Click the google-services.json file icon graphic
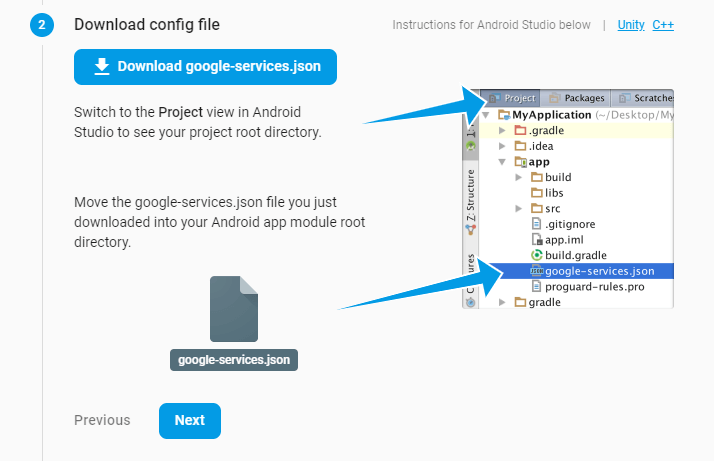Screen dimensions: 714x461 click(x=234, y=309)
